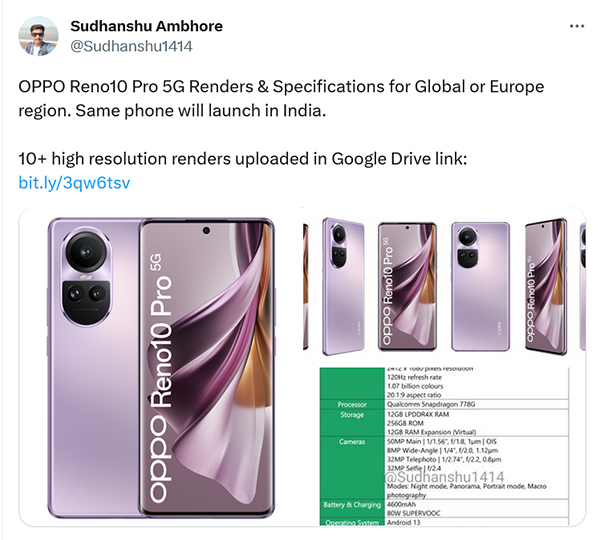Click the @Sudhanshu1414 handle below the name

tap(132, 46)
